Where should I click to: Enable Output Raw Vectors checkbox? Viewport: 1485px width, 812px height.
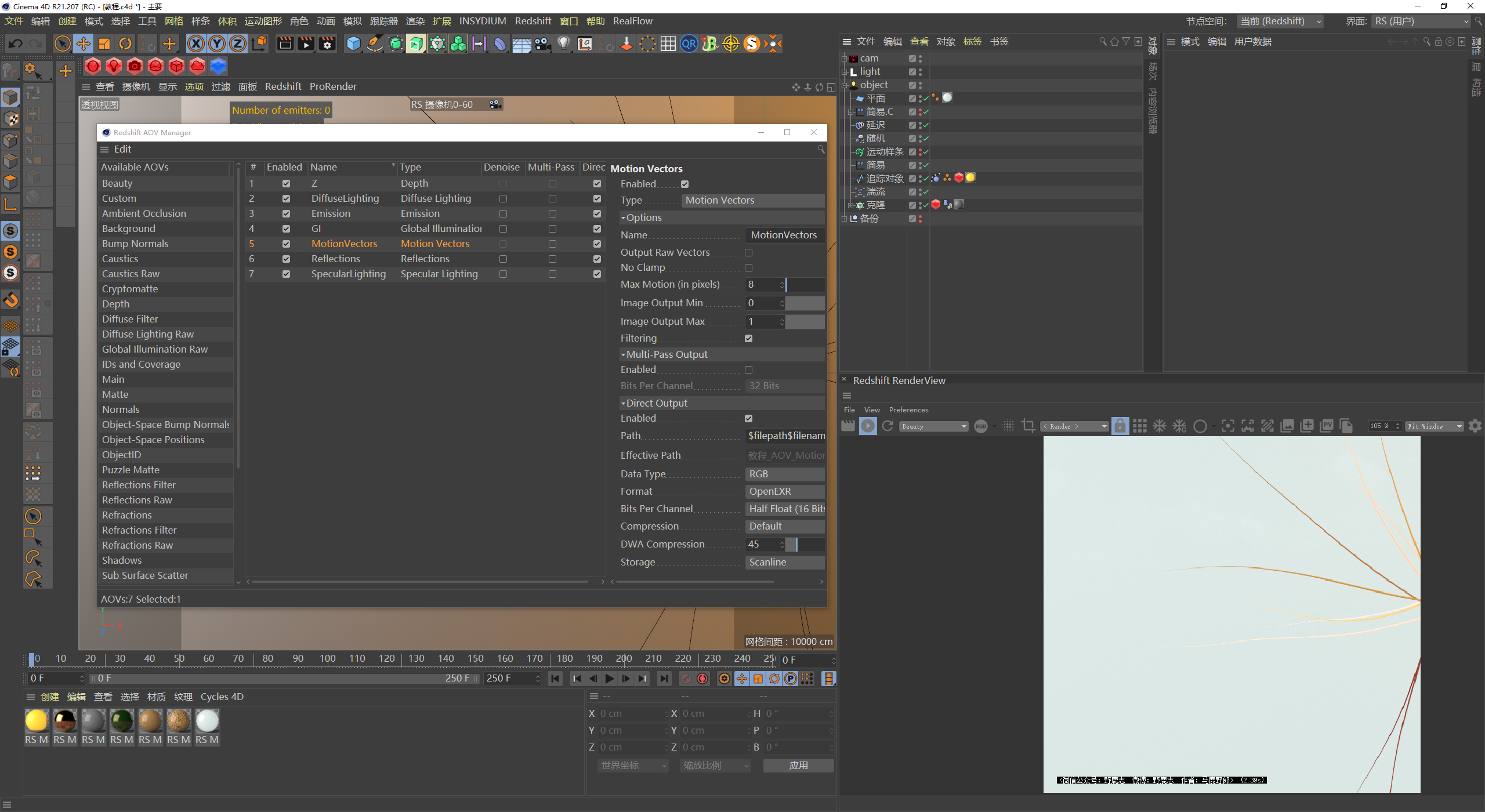[x=748, y=252]
